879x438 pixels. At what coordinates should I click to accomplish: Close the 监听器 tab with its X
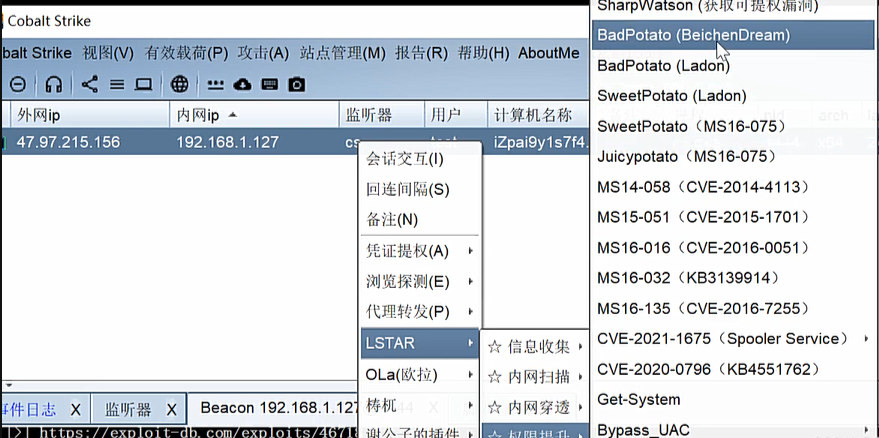click(x=172, y=410)
